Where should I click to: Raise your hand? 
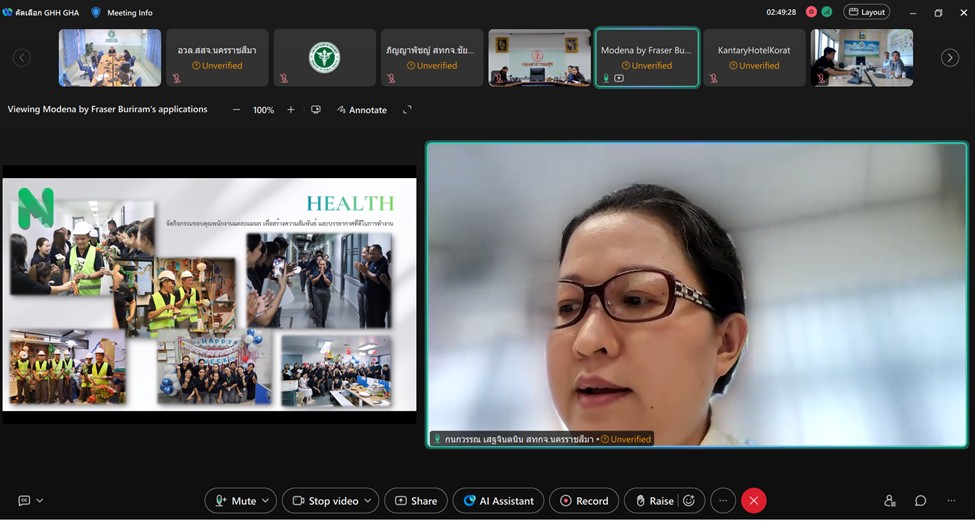coord(652,501)
